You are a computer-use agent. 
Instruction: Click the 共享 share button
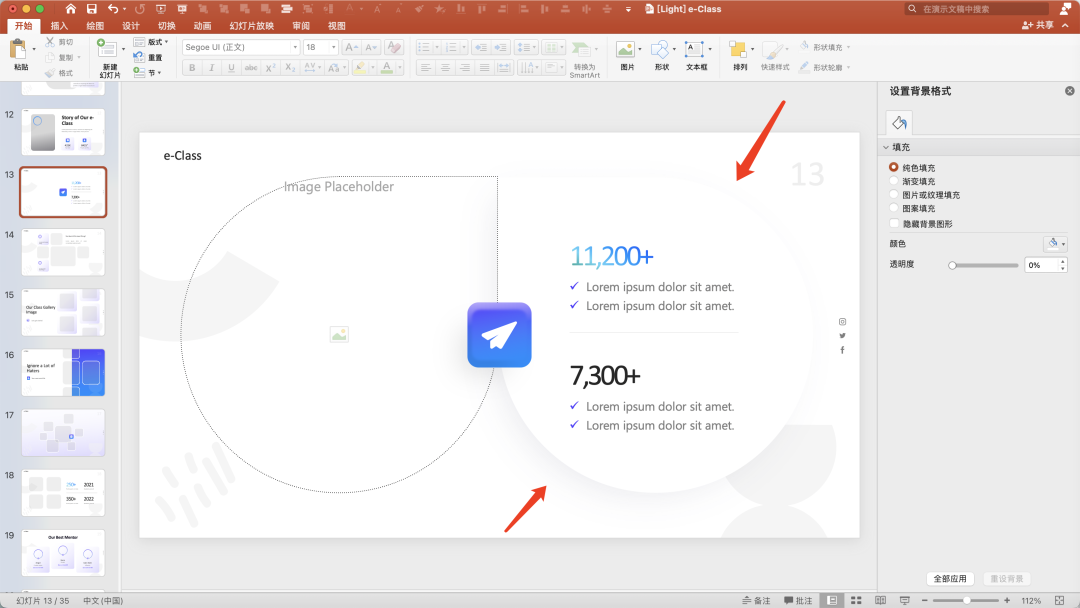click(x=1037, y=25)
